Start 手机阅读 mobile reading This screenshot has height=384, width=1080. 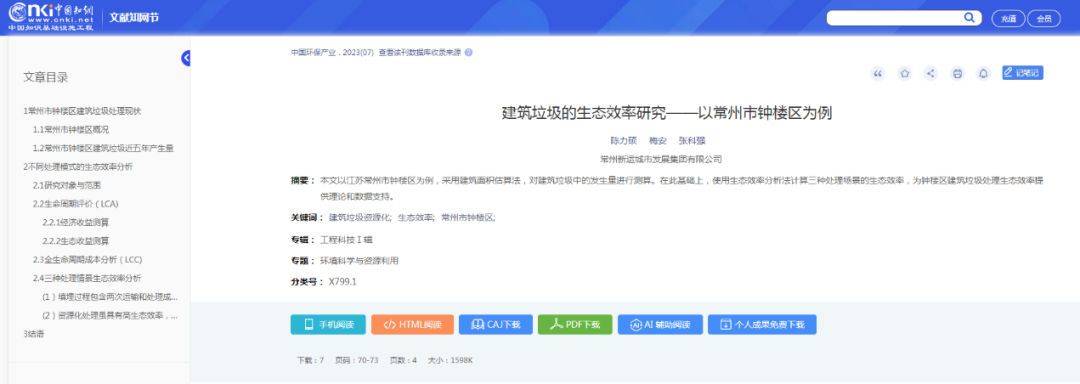coord(327,325)
